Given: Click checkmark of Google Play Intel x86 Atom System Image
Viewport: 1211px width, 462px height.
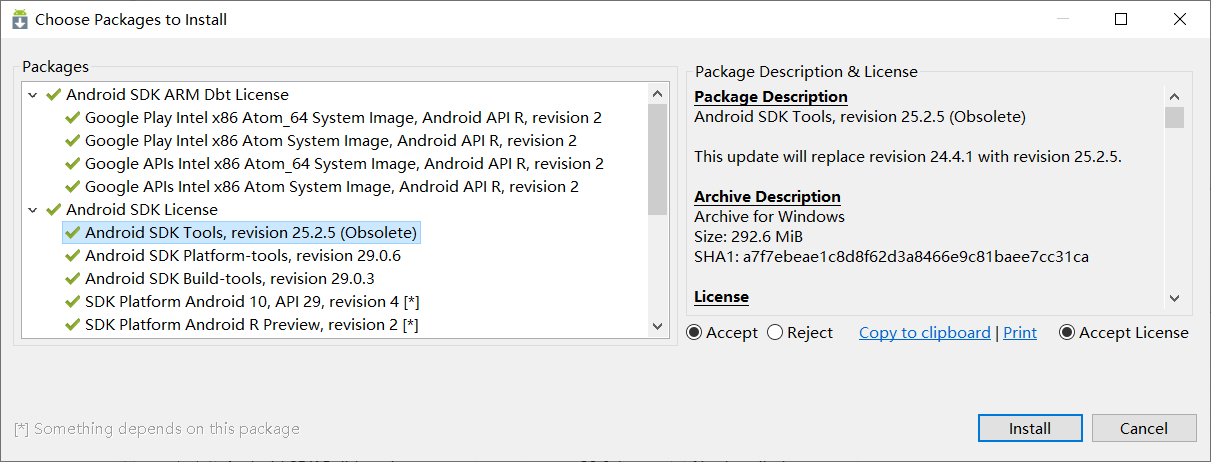Looking at the screenshot, I should click(x=73, y=141).
